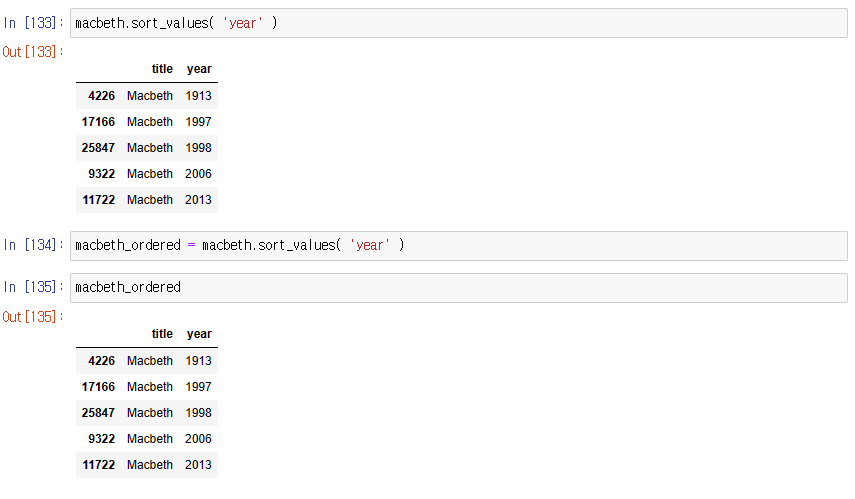Select the Out [133] prompt label
Image resolution: width=855 pixels, height=499 pixels.
click(x=33, y=52)
